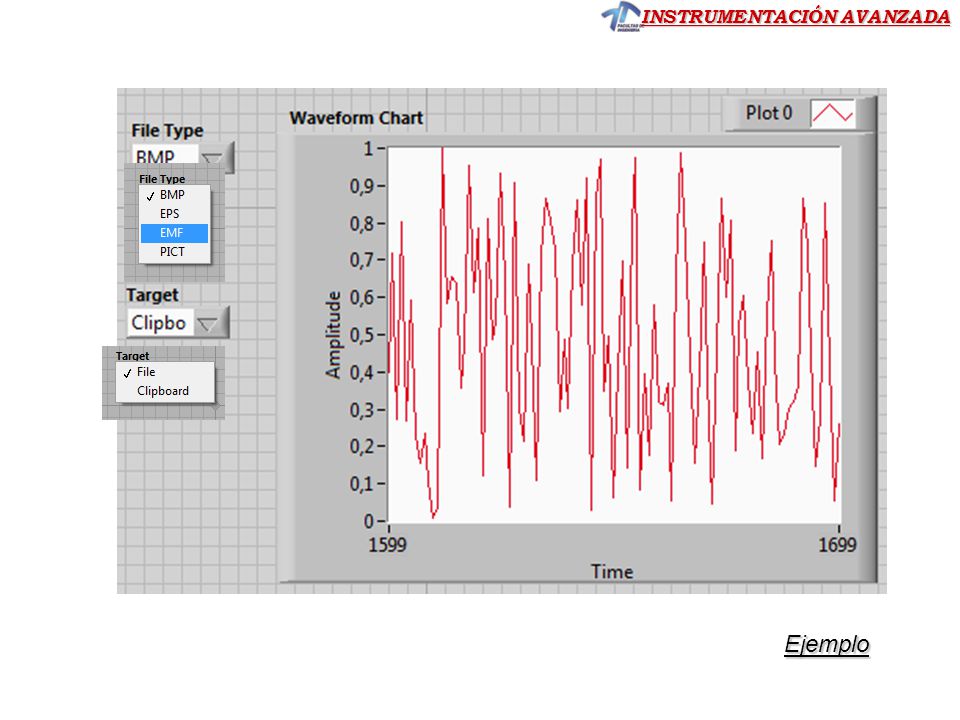Click the y-axis value 0,1
This screenshot has width=960, height=720.
click(361, 484)
